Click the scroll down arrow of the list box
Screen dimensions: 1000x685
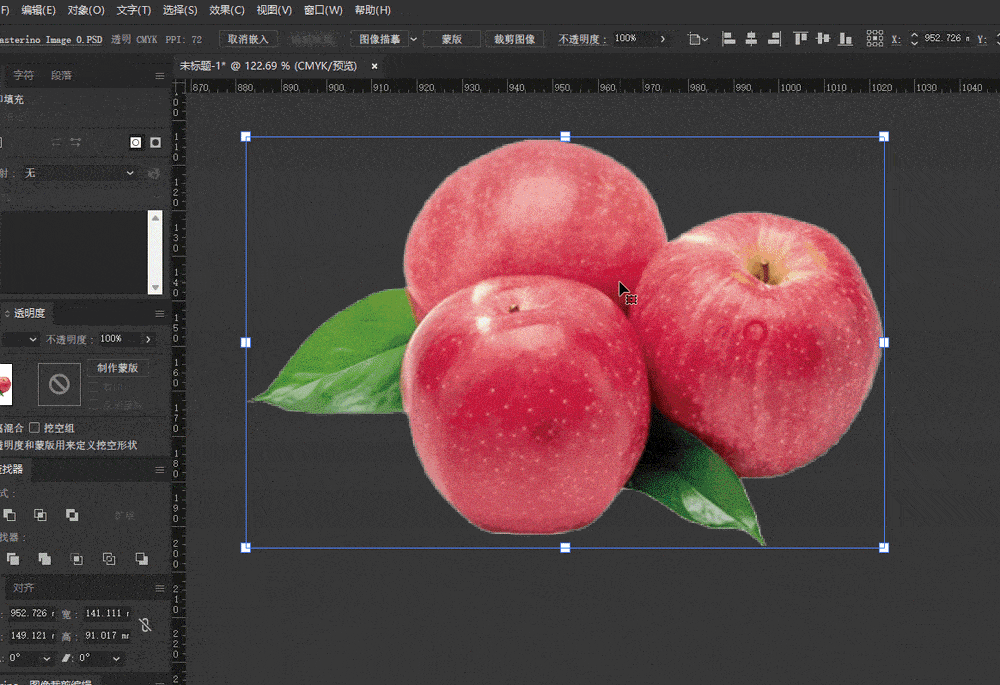pyautogui.click(x=155, y=288)
